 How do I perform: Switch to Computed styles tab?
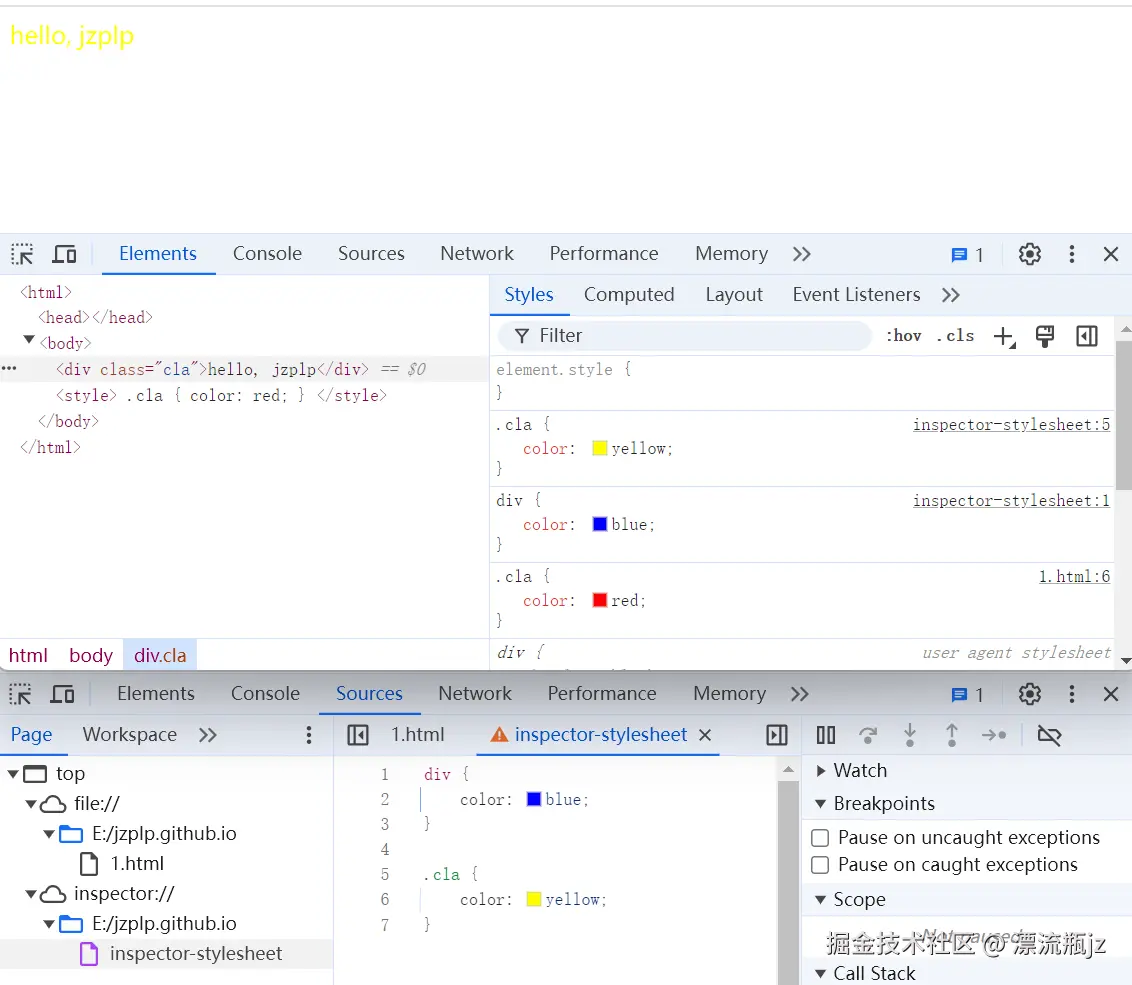629,295
